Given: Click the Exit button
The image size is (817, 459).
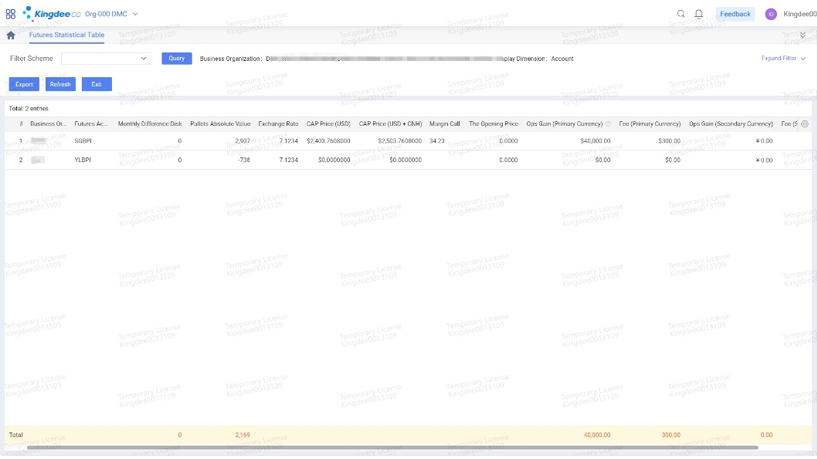Looking at the screenshot, I should pyautogui.click(x=96, y=84).
